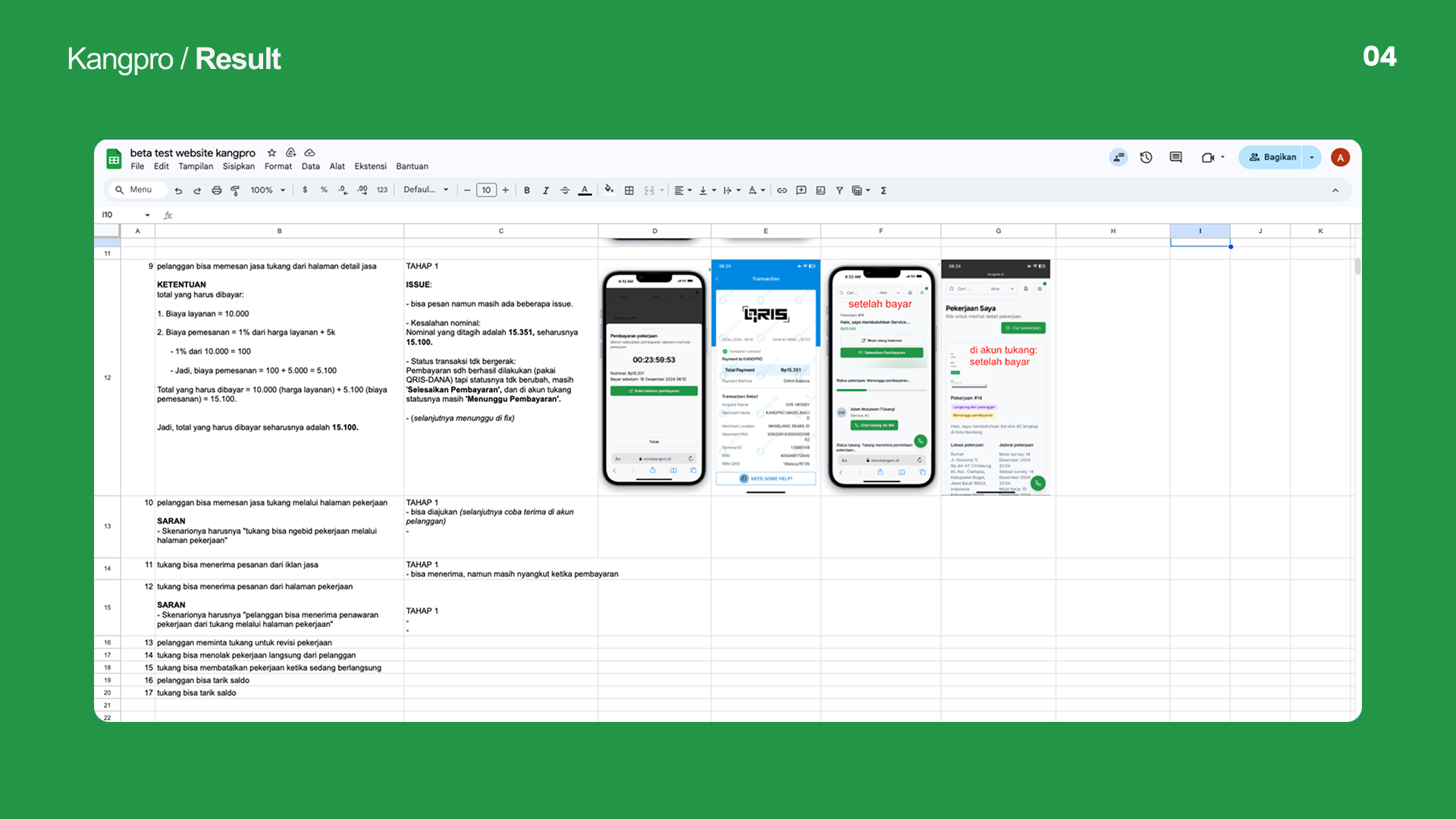Toggle bold formatting

527,190
